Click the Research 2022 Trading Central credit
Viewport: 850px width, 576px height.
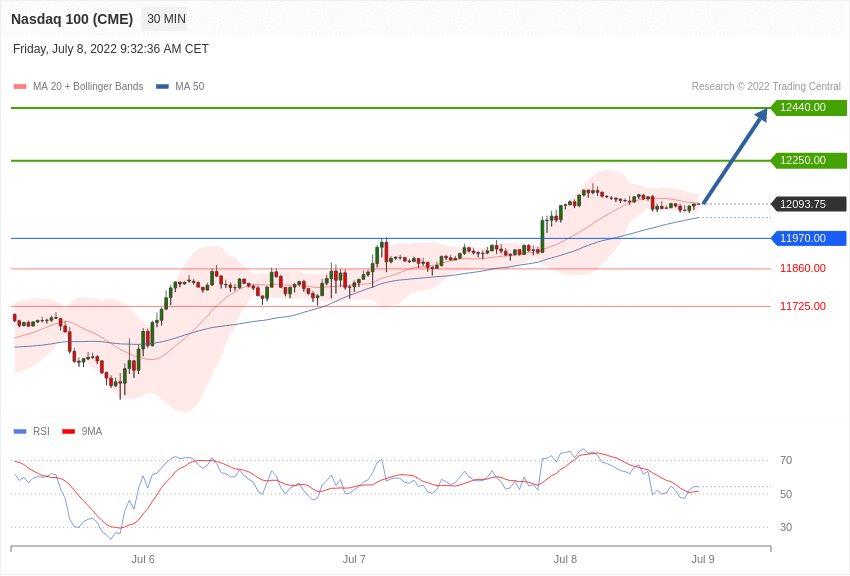pos(766,86)
